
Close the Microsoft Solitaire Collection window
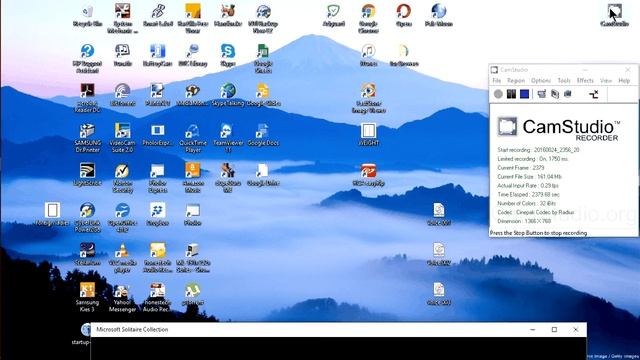pos(576,329)
